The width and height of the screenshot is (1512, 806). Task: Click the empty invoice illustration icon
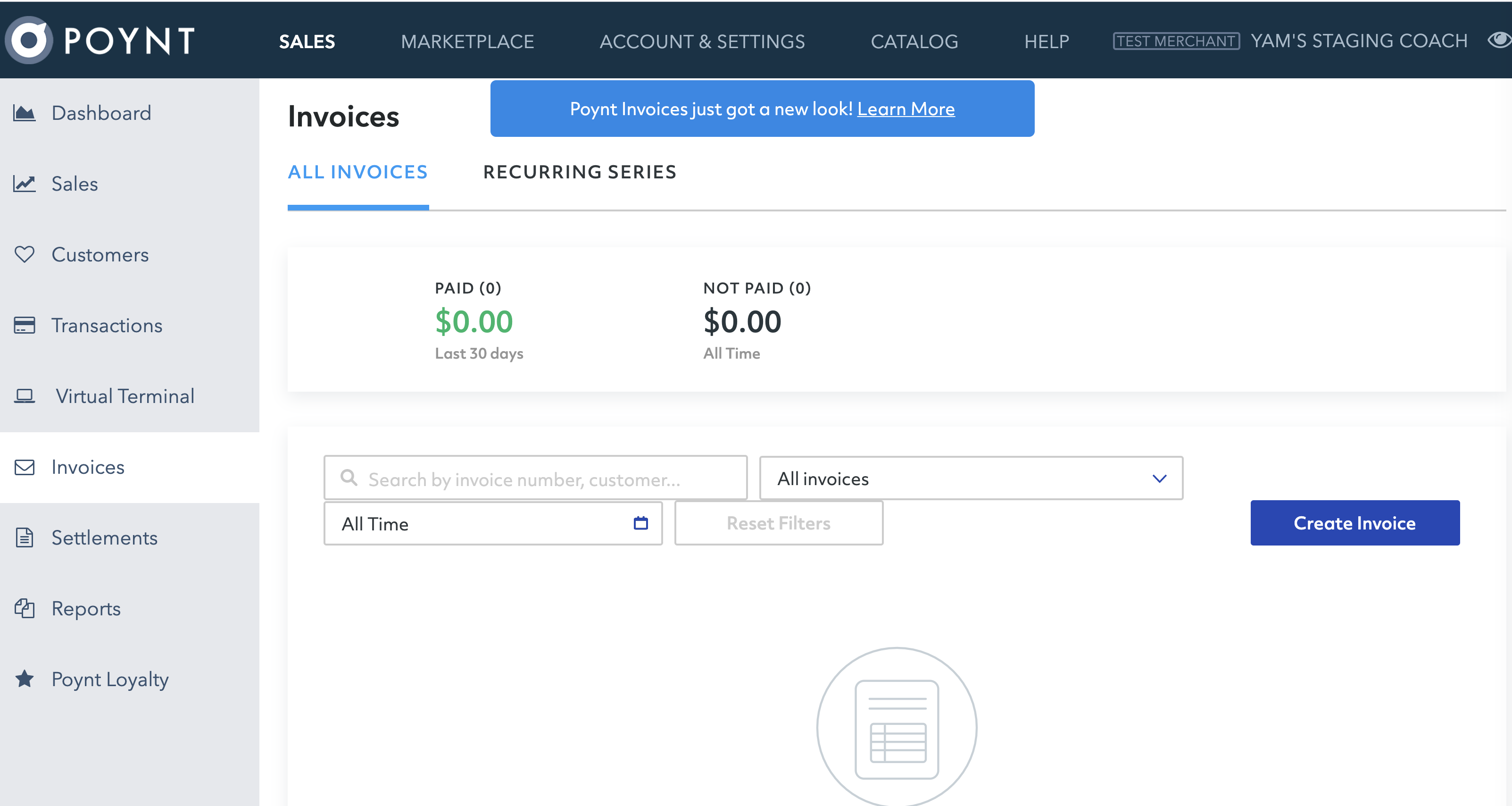pyautogui.click(x=897, y=727)
